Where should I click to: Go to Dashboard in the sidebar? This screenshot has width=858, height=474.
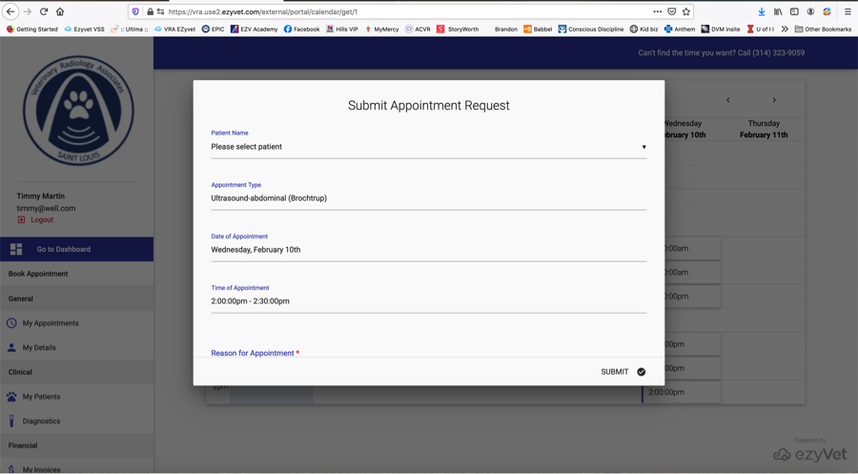[63, 249]
